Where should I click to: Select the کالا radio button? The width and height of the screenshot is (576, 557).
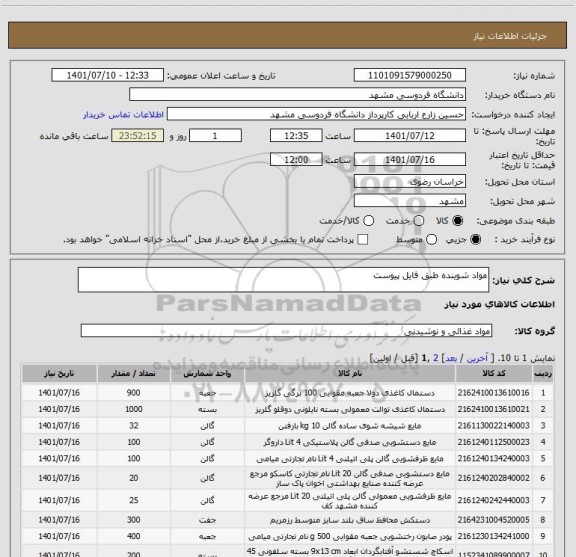[458, 221]
